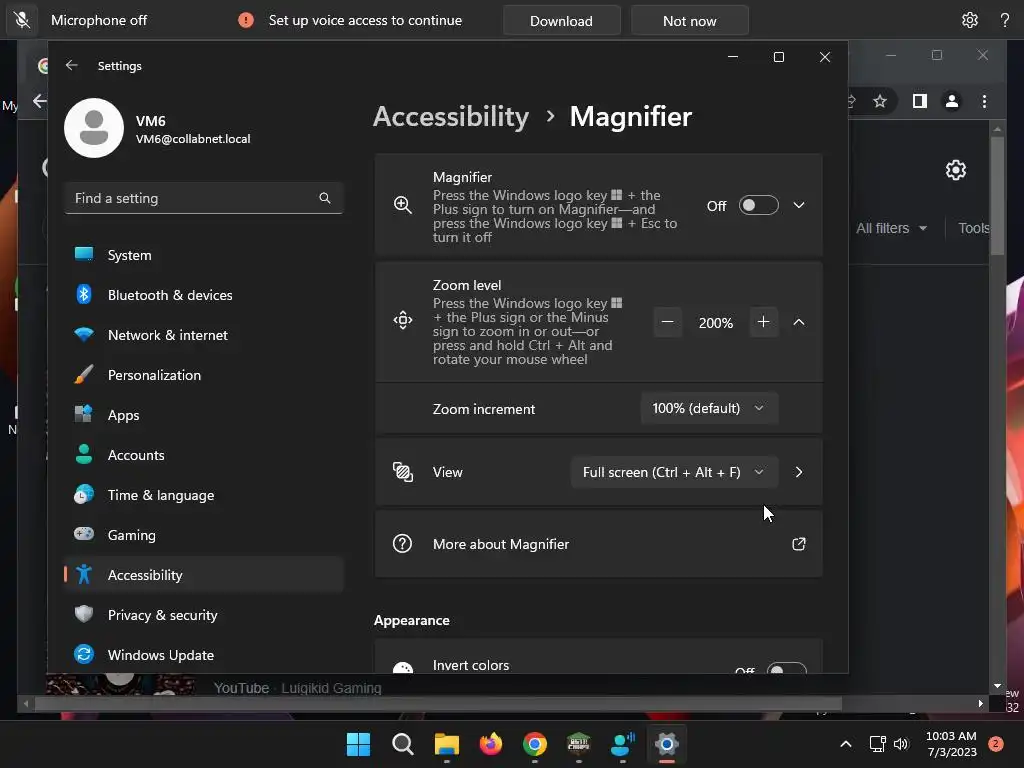The width and height of the screenshot is (1024, 768).
Task: Open clock and date 10:03 AM
Action: [951, 744]
